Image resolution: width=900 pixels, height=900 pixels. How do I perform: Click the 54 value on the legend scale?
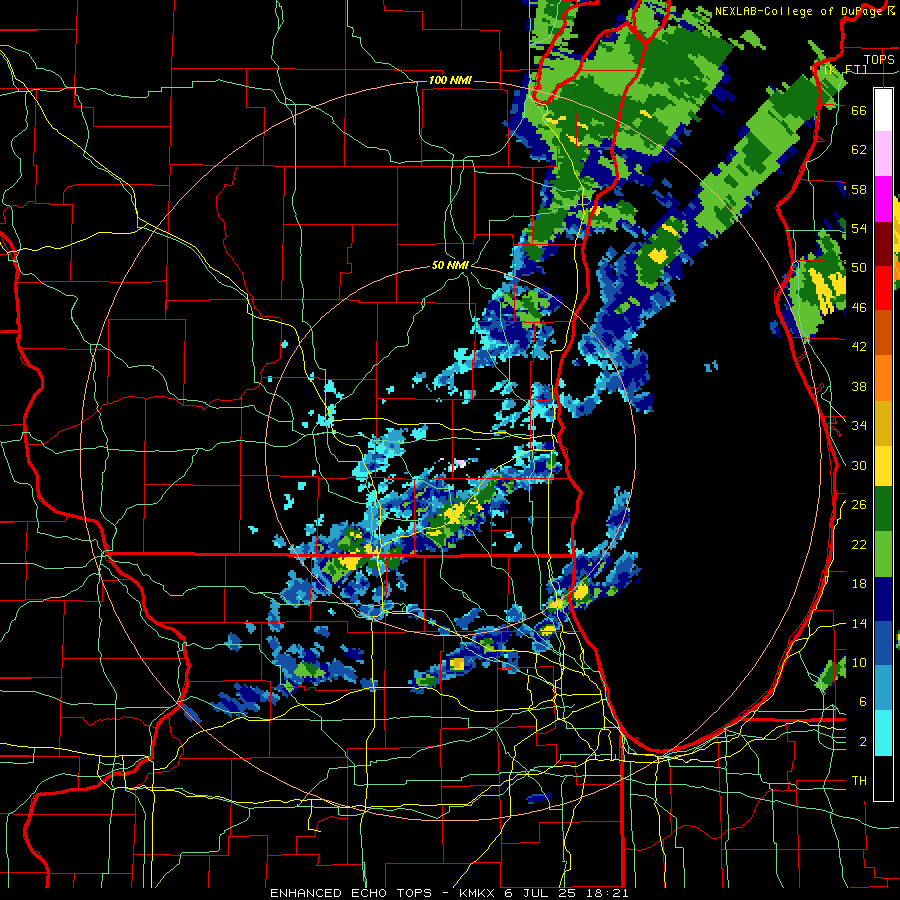859,228
